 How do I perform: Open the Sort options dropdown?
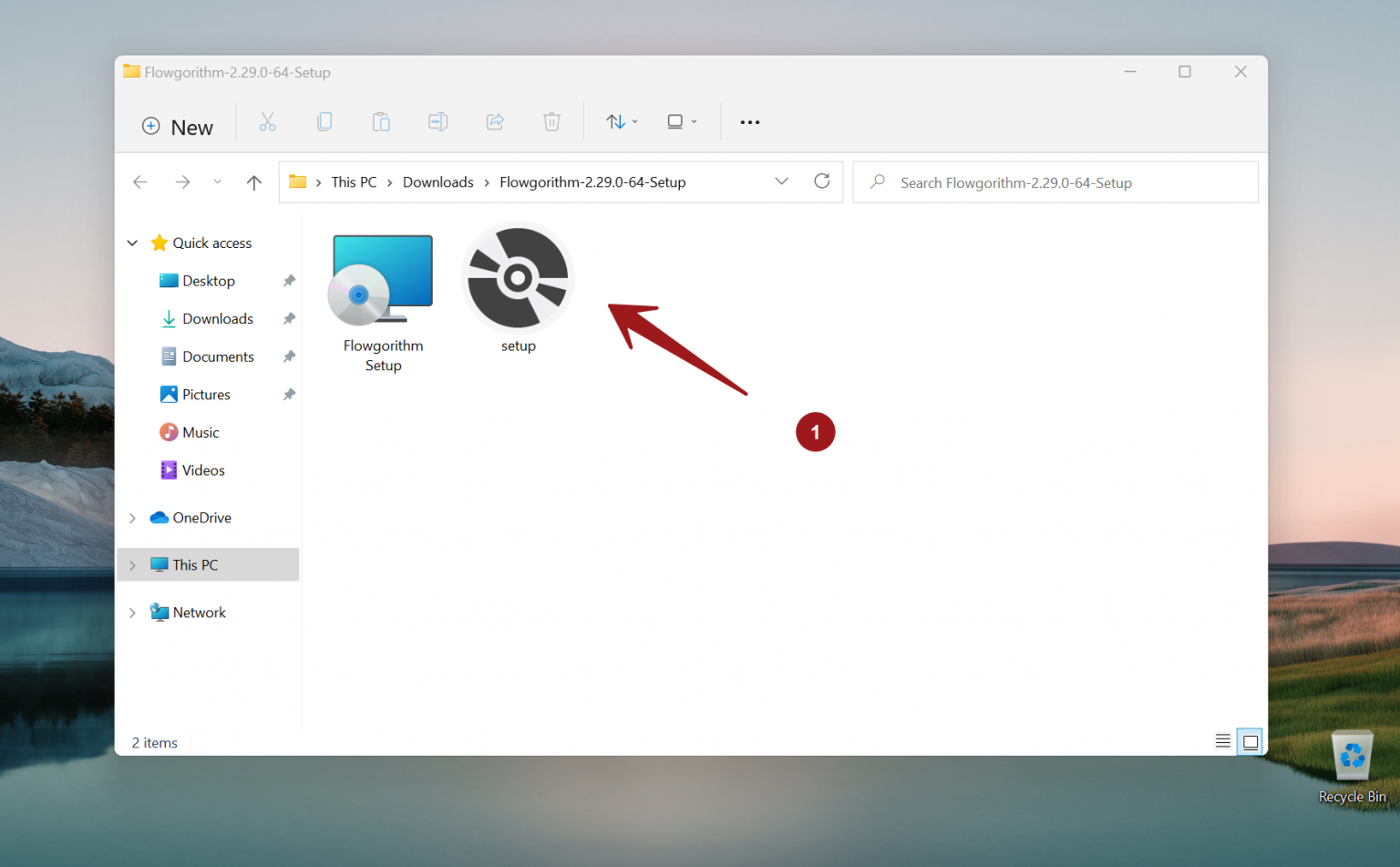(x=621, y=121)
